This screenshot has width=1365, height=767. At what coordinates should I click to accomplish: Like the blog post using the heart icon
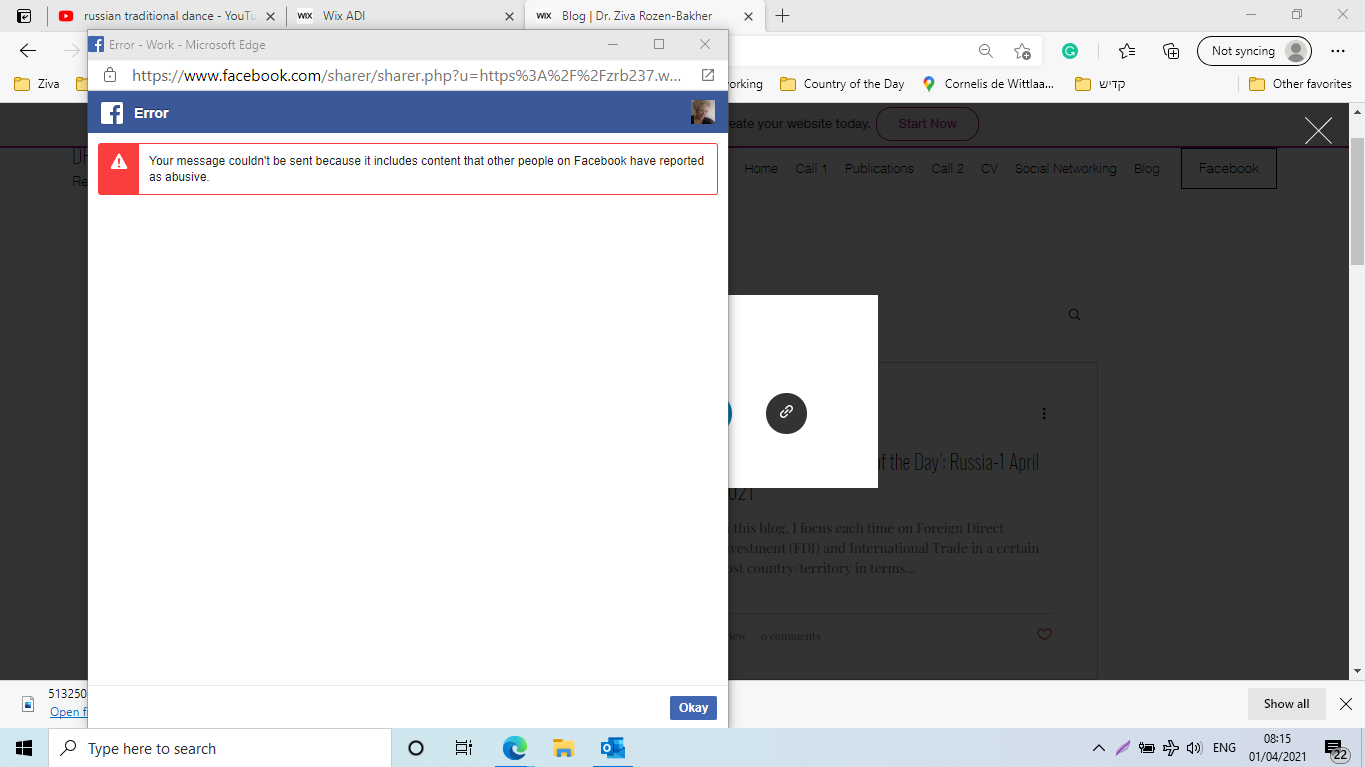point(1045,634)
